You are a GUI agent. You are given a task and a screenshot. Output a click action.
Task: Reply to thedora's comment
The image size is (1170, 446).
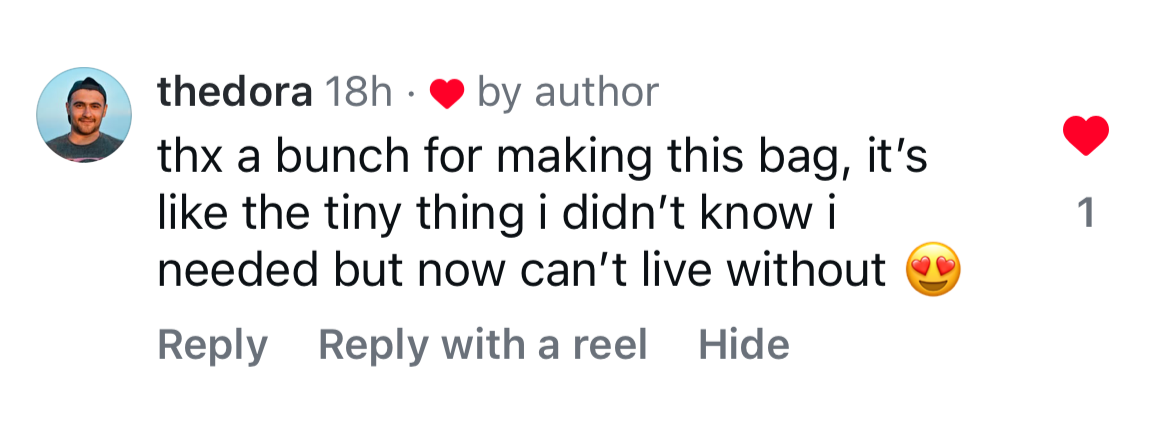click(x=212, y=346)
